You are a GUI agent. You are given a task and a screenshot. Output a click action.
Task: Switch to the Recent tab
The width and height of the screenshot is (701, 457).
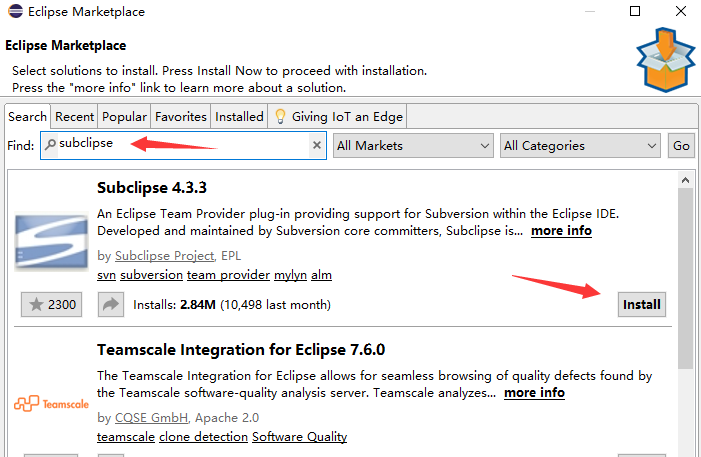pos(75,117)
